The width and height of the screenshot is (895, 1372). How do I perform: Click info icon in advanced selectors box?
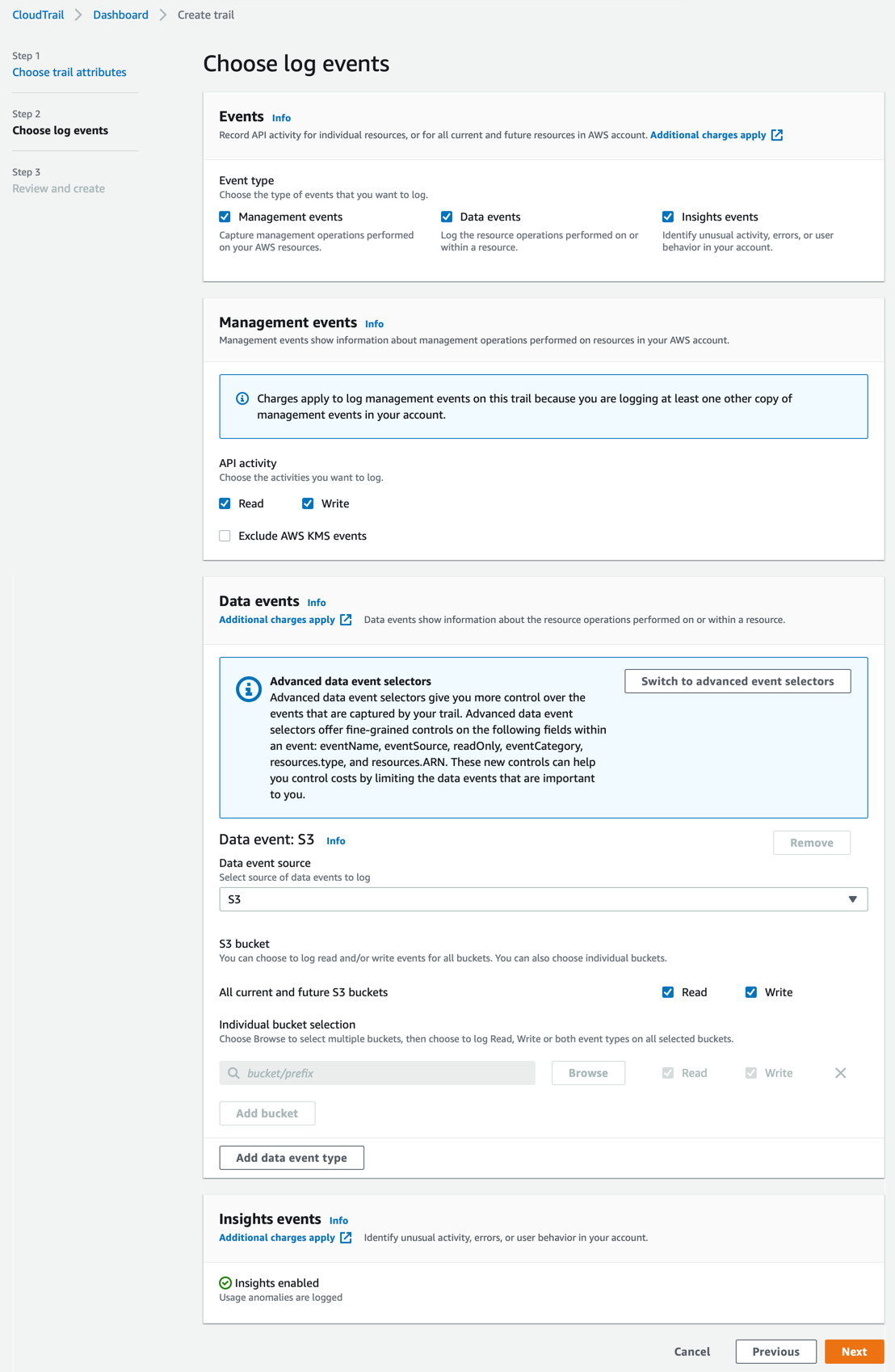click(x=248, y=689)
